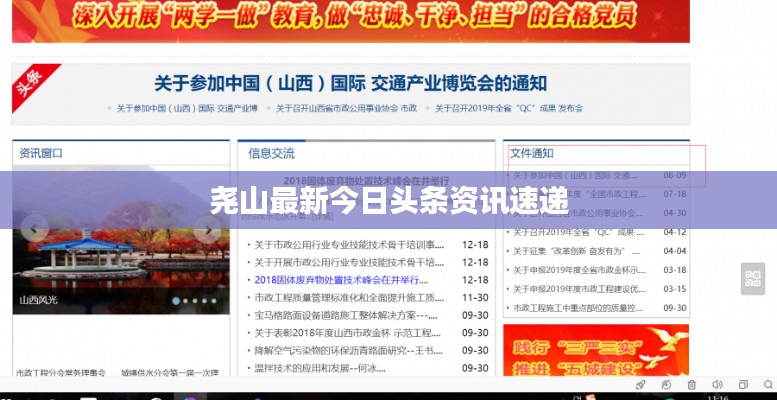The width and height of the screenshot is (777, 400).
Task: Open sub-headline 关于召开山西省市政公用事业协会 市政
Action: pyautogui.click(x=346, y=108)
